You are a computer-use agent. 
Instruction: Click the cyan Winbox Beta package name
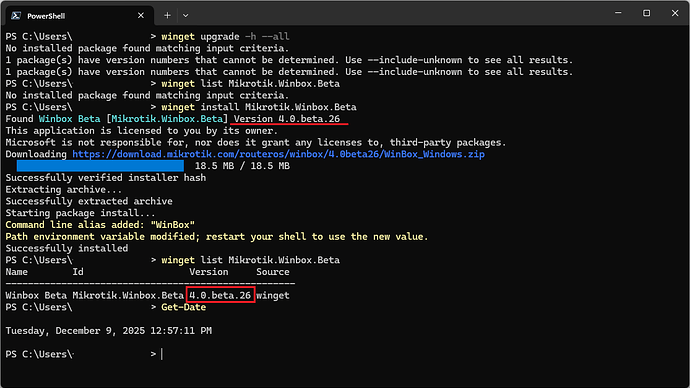(70, 119)
